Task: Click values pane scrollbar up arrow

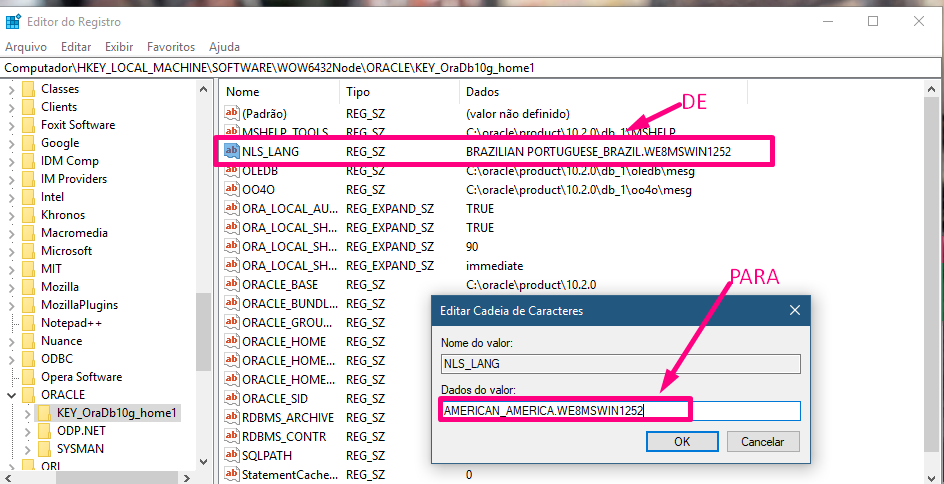Action: [x=930, y=89]
